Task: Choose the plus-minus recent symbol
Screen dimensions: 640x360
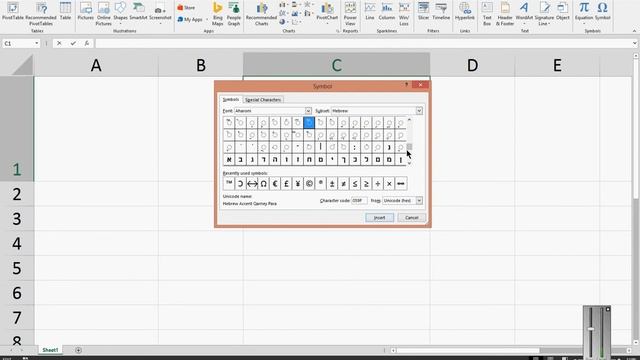Action: [332, 184]
